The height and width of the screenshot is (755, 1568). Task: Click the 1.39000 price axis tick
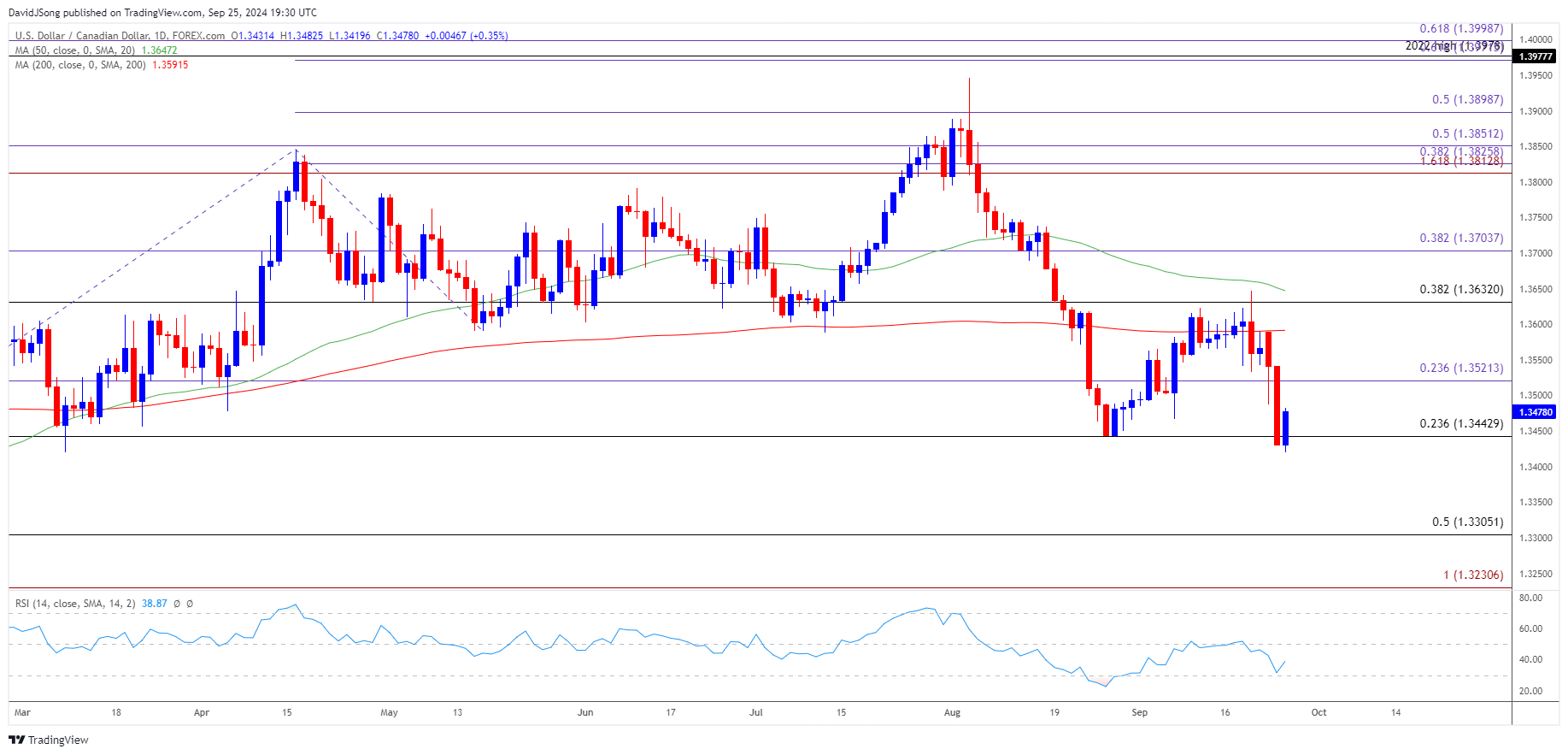click(1536, 111)
